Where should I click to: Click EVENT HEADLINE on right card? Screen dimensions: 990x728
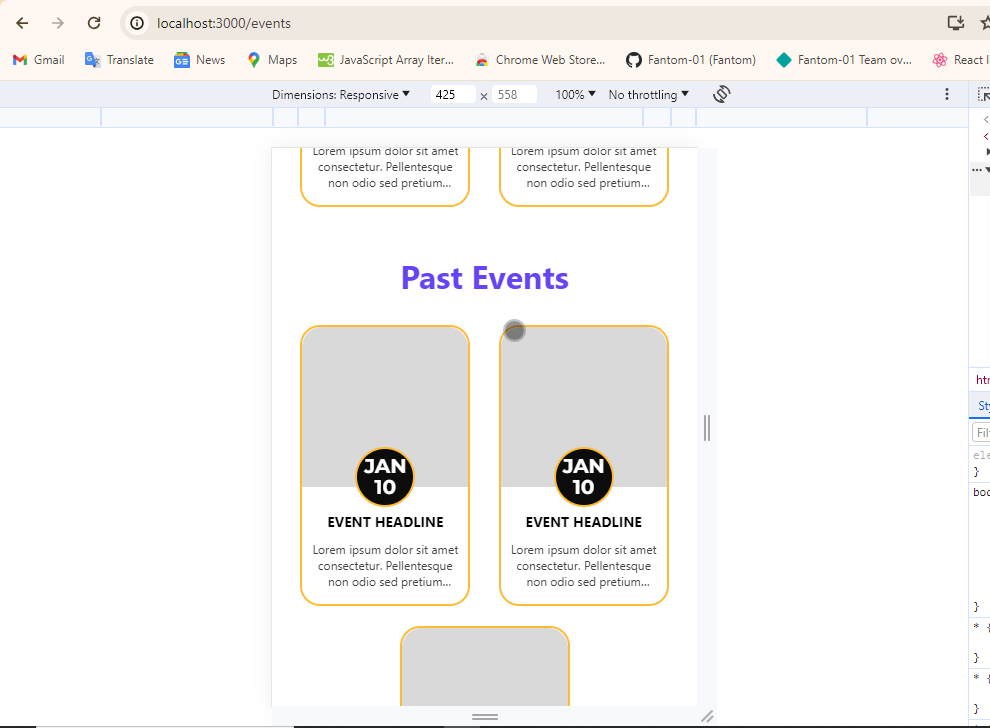583,522
